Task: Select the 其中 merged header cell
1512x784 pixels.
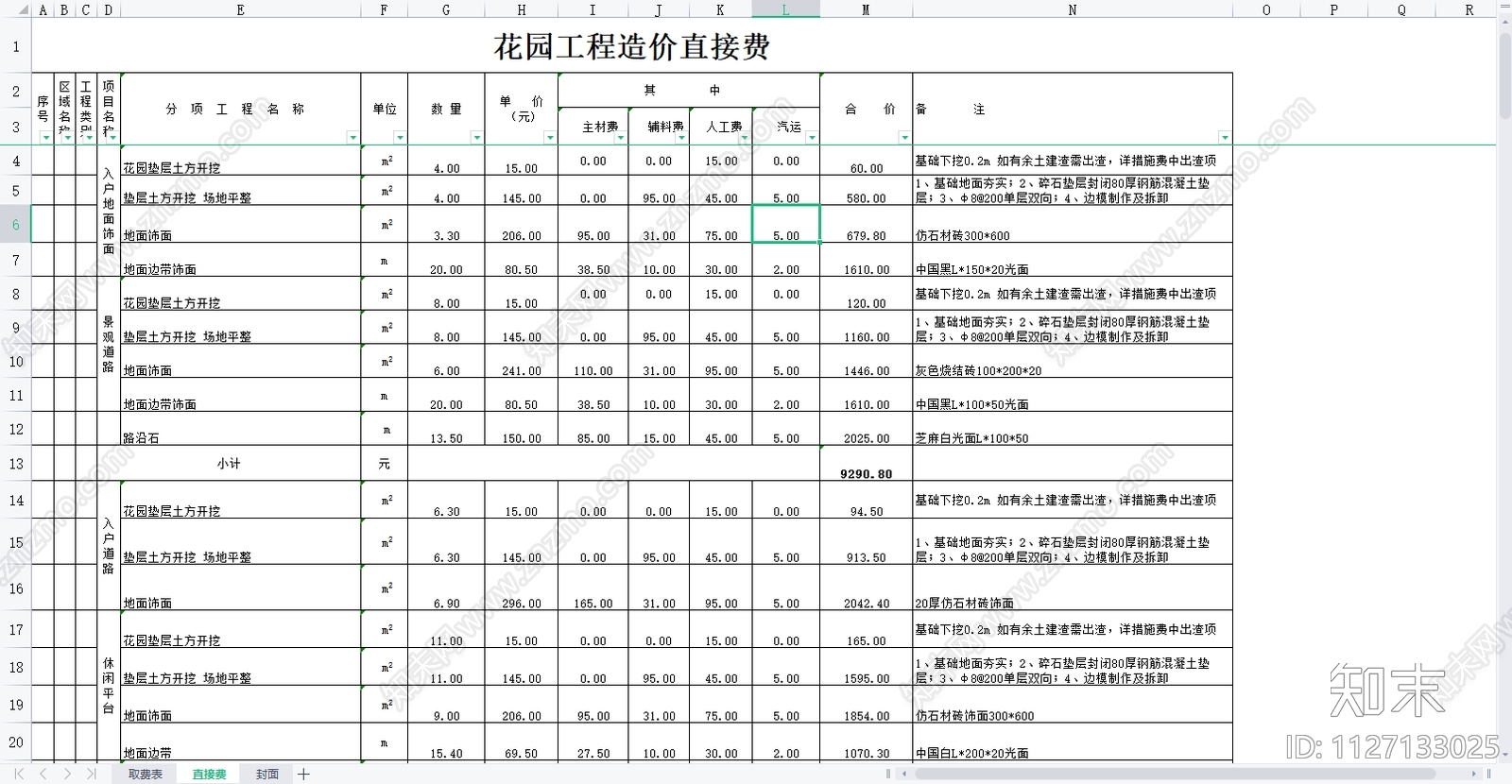Action: [689, 90]
